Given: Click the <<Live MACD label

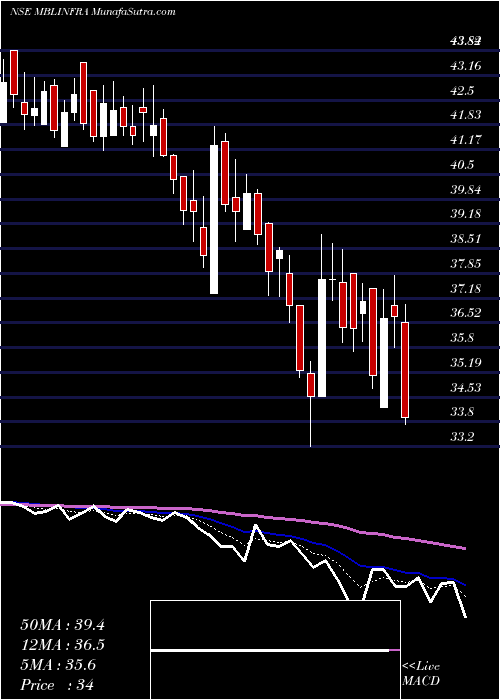Looking at the screenshot, I should [x=421, y=674].
